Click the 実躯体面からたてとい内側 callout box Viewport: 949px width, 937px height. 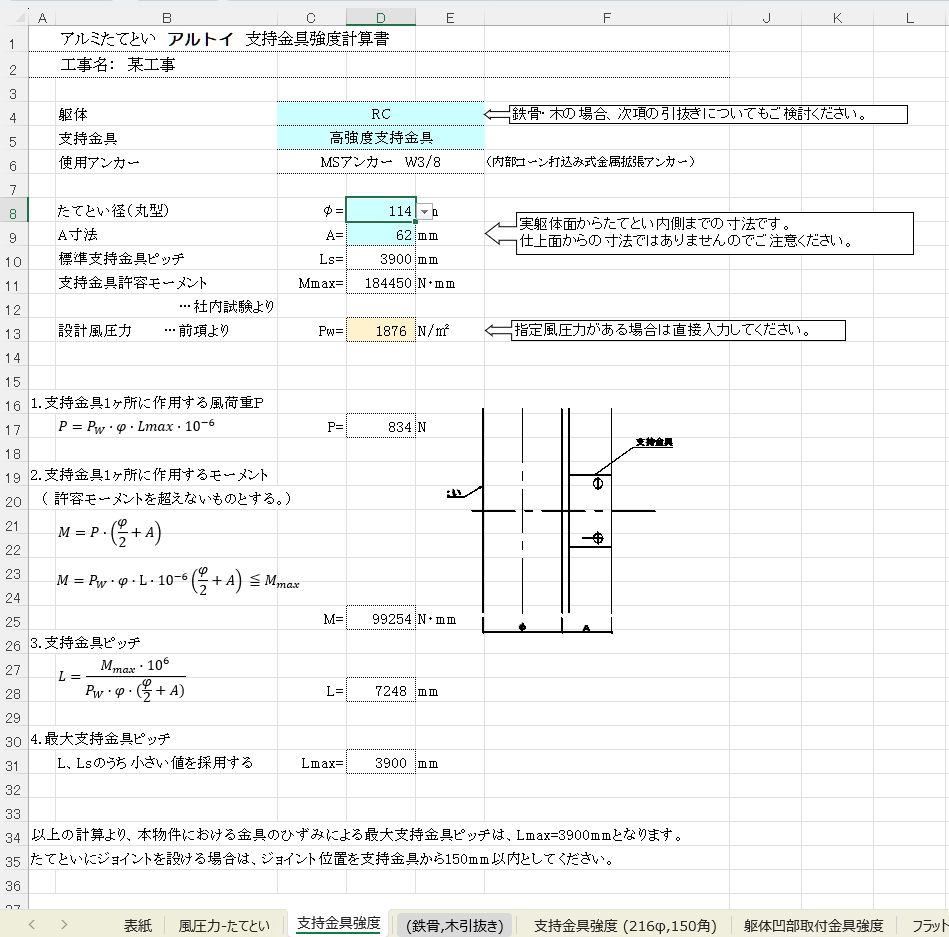(x=714, y=233)
